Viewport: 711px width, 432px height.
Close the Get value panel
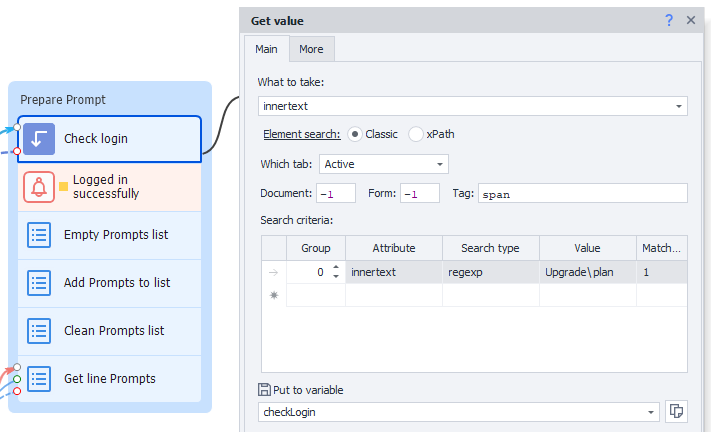(691, 20)
